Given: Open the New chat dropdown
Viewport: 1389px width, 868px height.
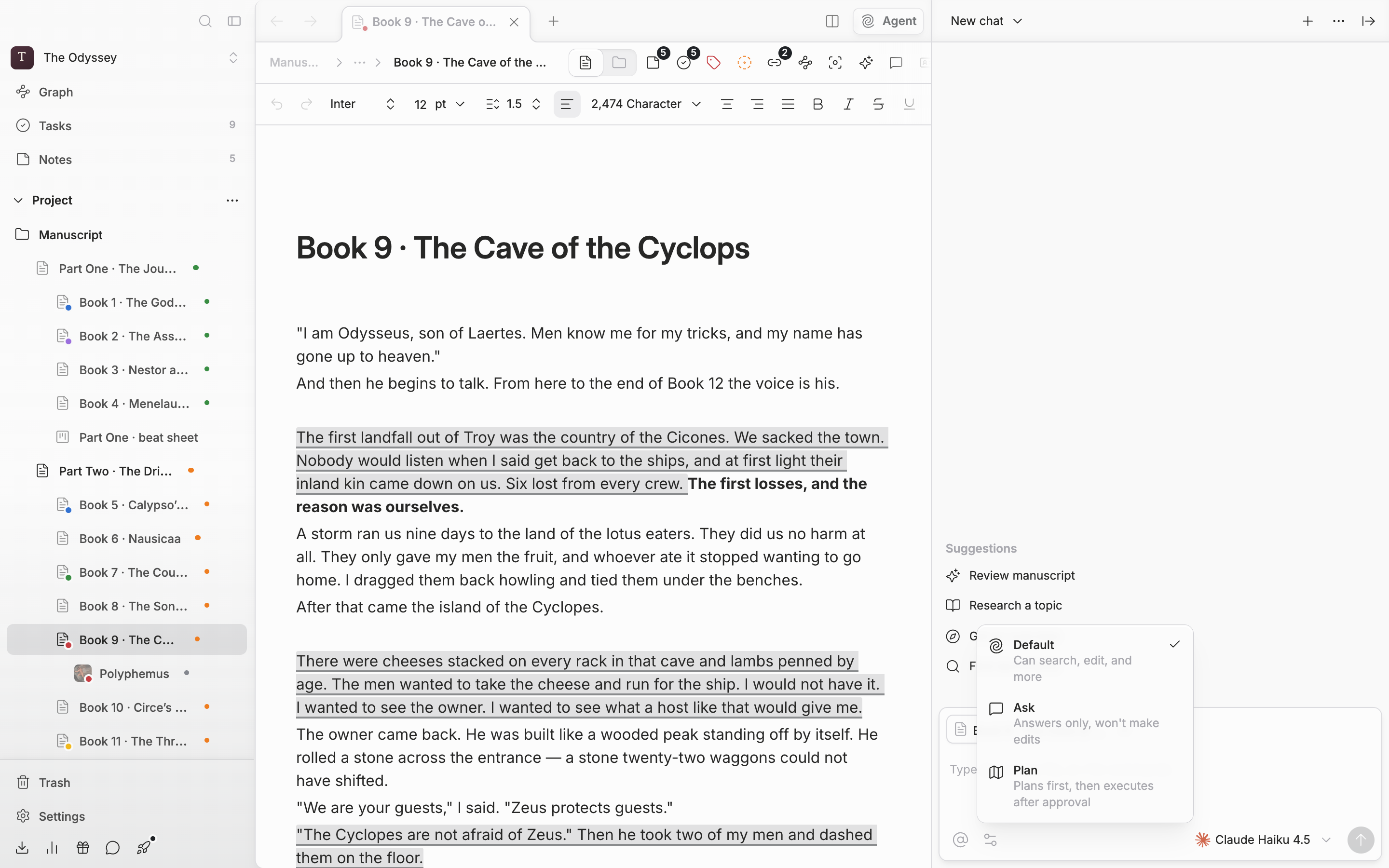Looking at the screenshot, I should tap(986, 21).
